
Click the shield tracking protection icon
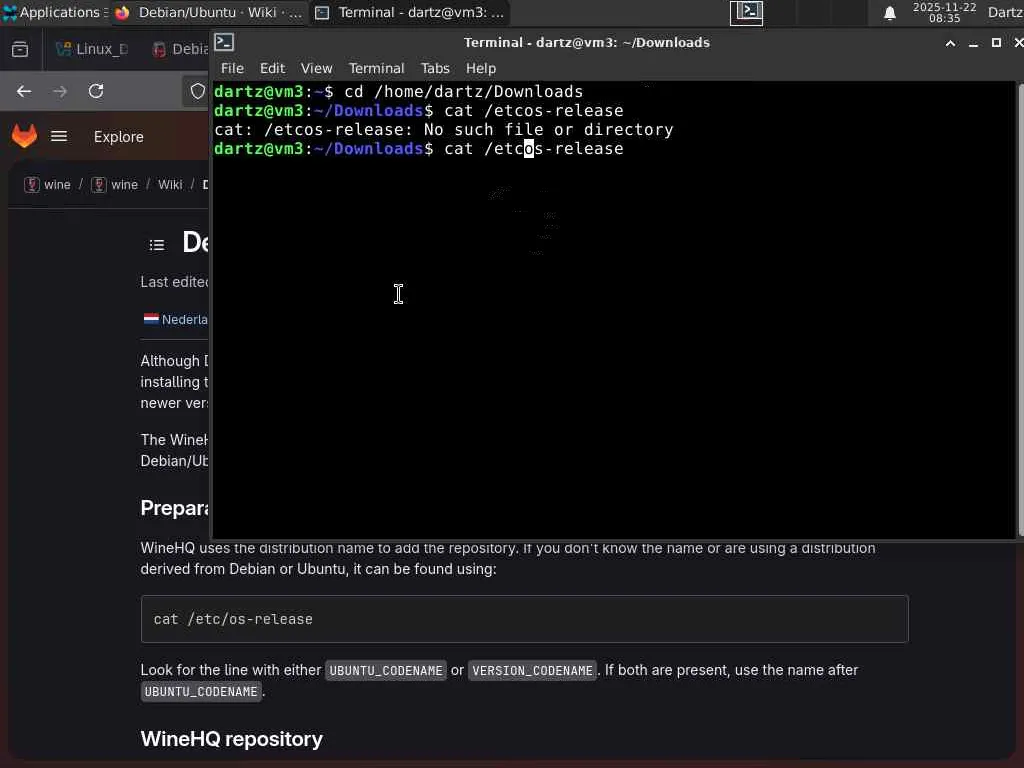point(197,91)
